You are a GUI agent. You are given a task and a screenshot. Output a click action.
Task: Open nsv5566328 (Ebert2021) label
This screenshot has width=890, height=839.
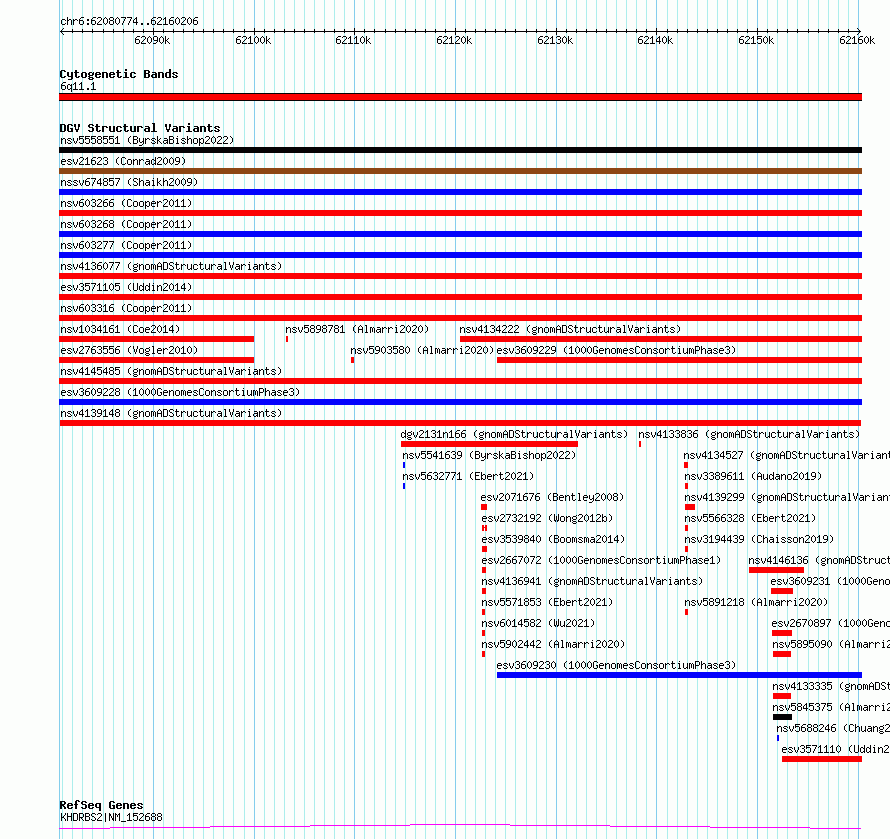click(x=750, y=518)
